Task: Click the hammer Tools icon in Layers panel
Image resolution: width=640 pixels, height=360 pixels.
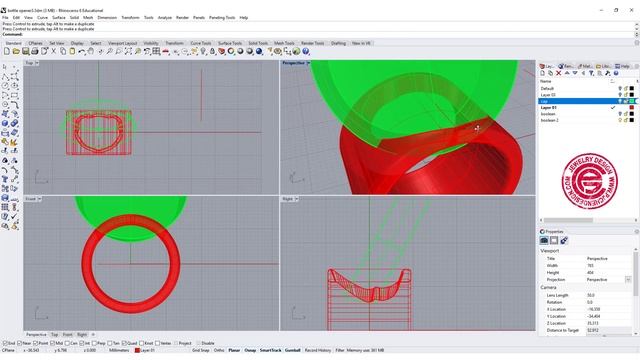Action: [608, 73]
